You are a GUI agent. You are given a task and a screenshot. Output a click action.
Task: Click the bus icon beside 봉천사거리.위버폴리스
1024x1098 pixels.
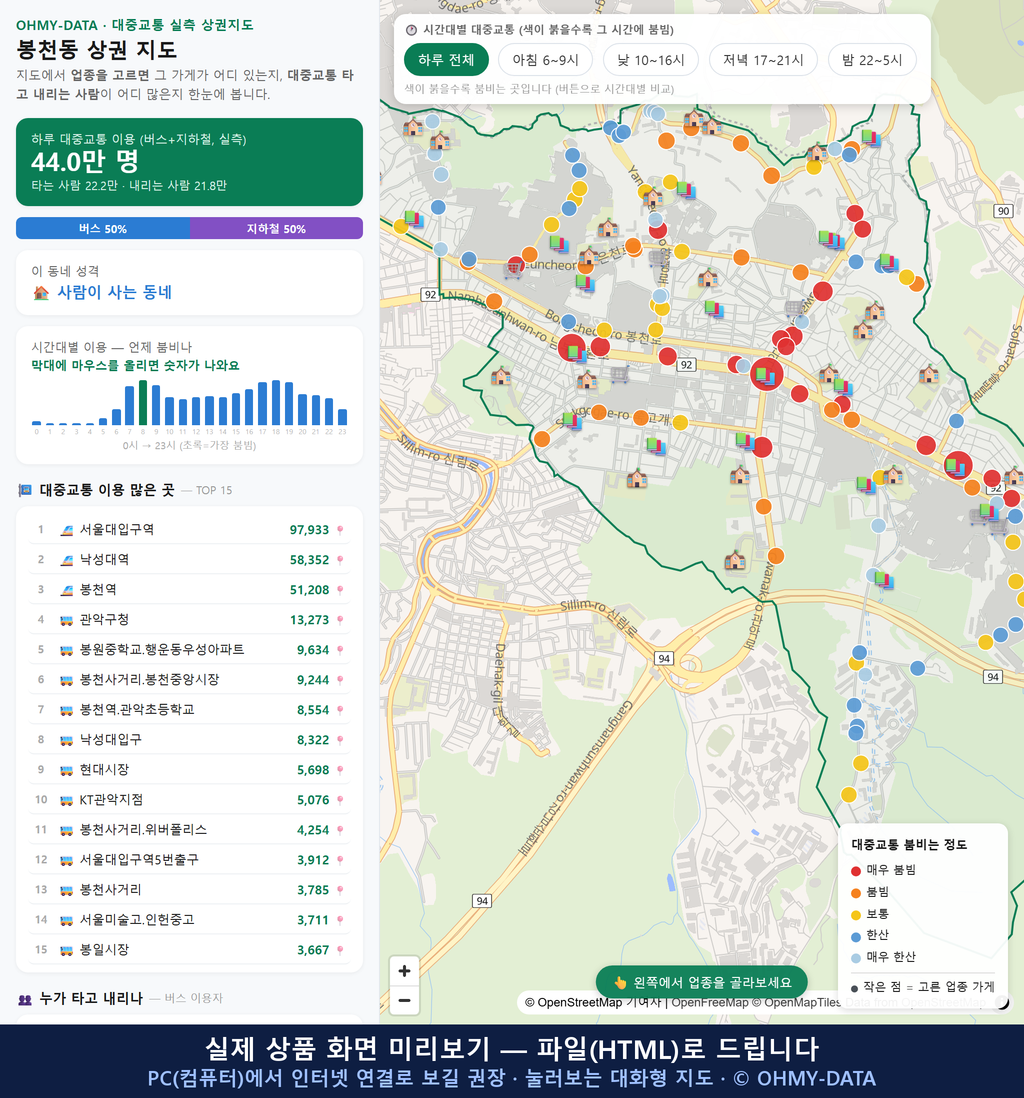coord(67,831)
